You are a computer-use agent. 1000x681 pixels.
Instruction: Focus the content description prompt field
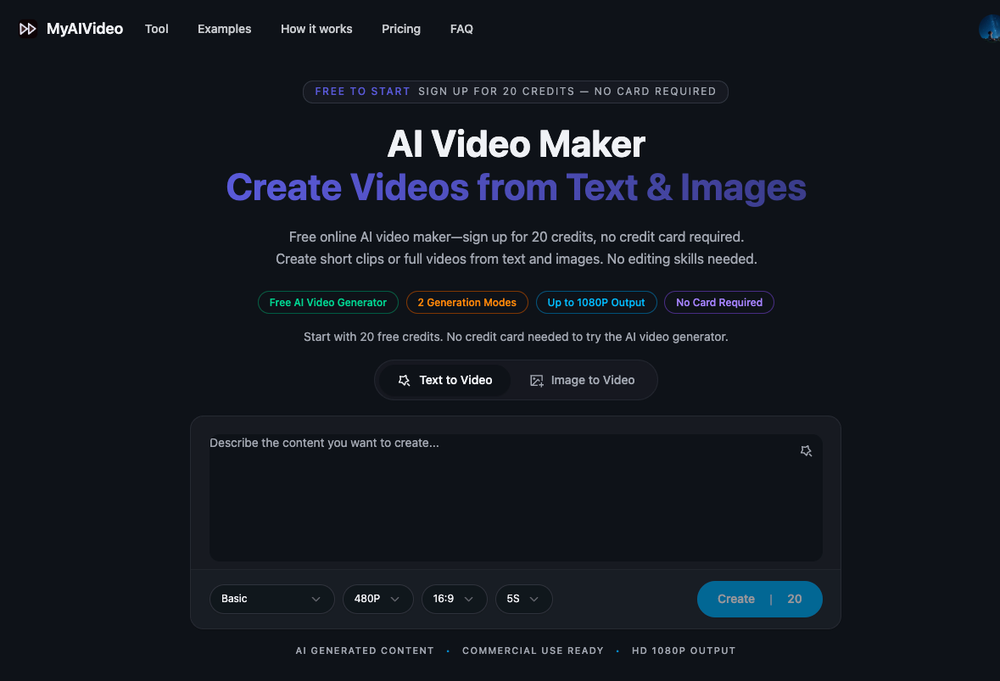[x=515, y=497]
